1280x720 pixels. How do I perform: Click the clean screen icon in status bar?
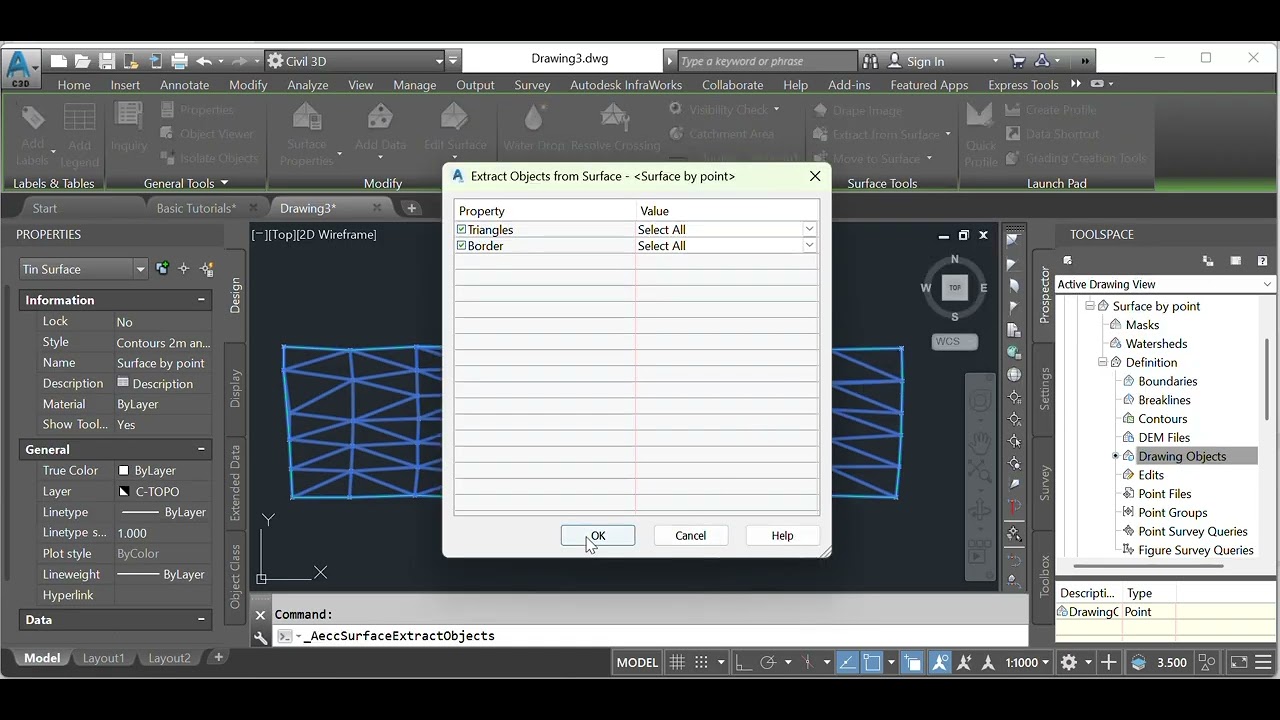point(1239,662)
